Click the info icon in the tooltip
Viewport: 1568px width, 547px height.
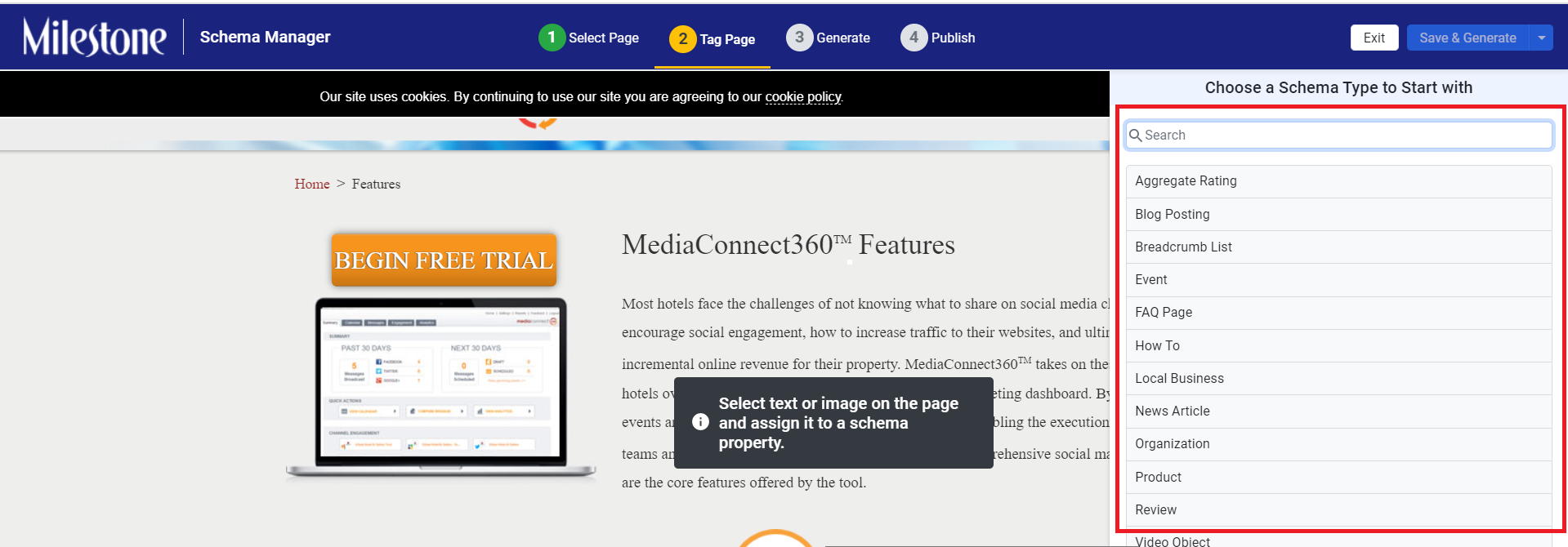(700, 422)
